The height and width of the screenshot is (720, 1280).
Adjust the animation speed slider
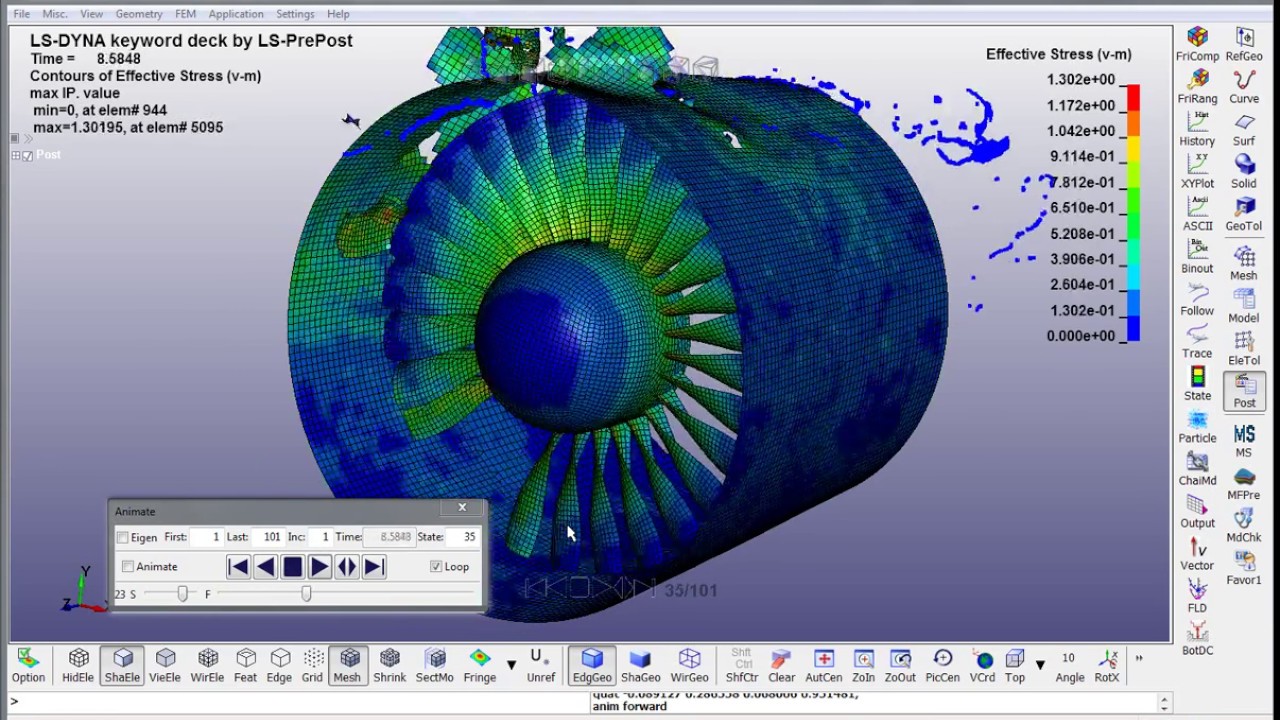tap(182, 594)
